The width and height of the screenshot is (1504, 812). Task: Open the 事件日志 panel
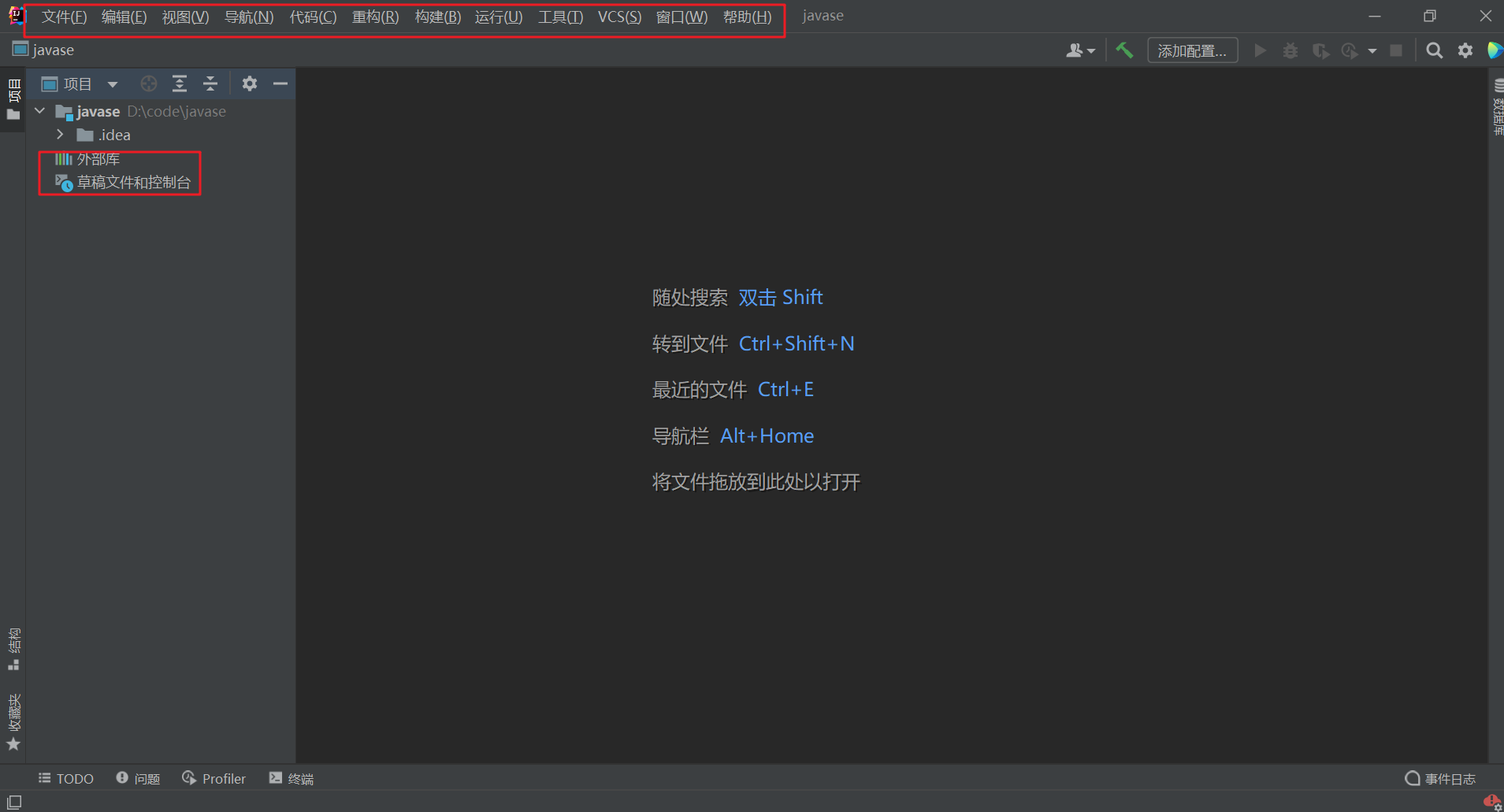coord(1440,778)
